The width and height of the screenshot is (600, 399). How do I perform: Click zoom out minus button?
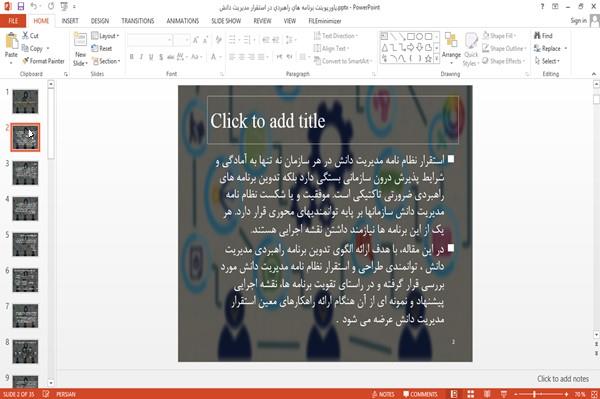(516, 394)
